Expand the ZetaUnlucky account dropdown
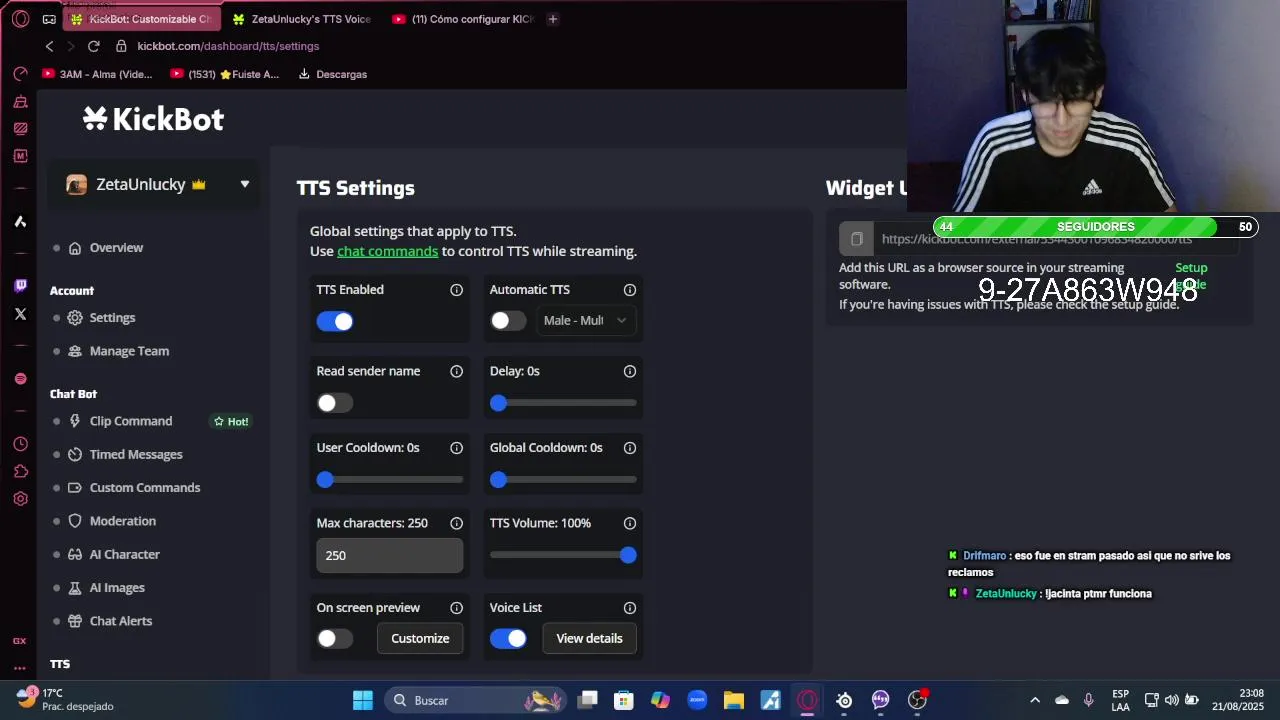Screen dimensions: 1280x720 point(245,184)
